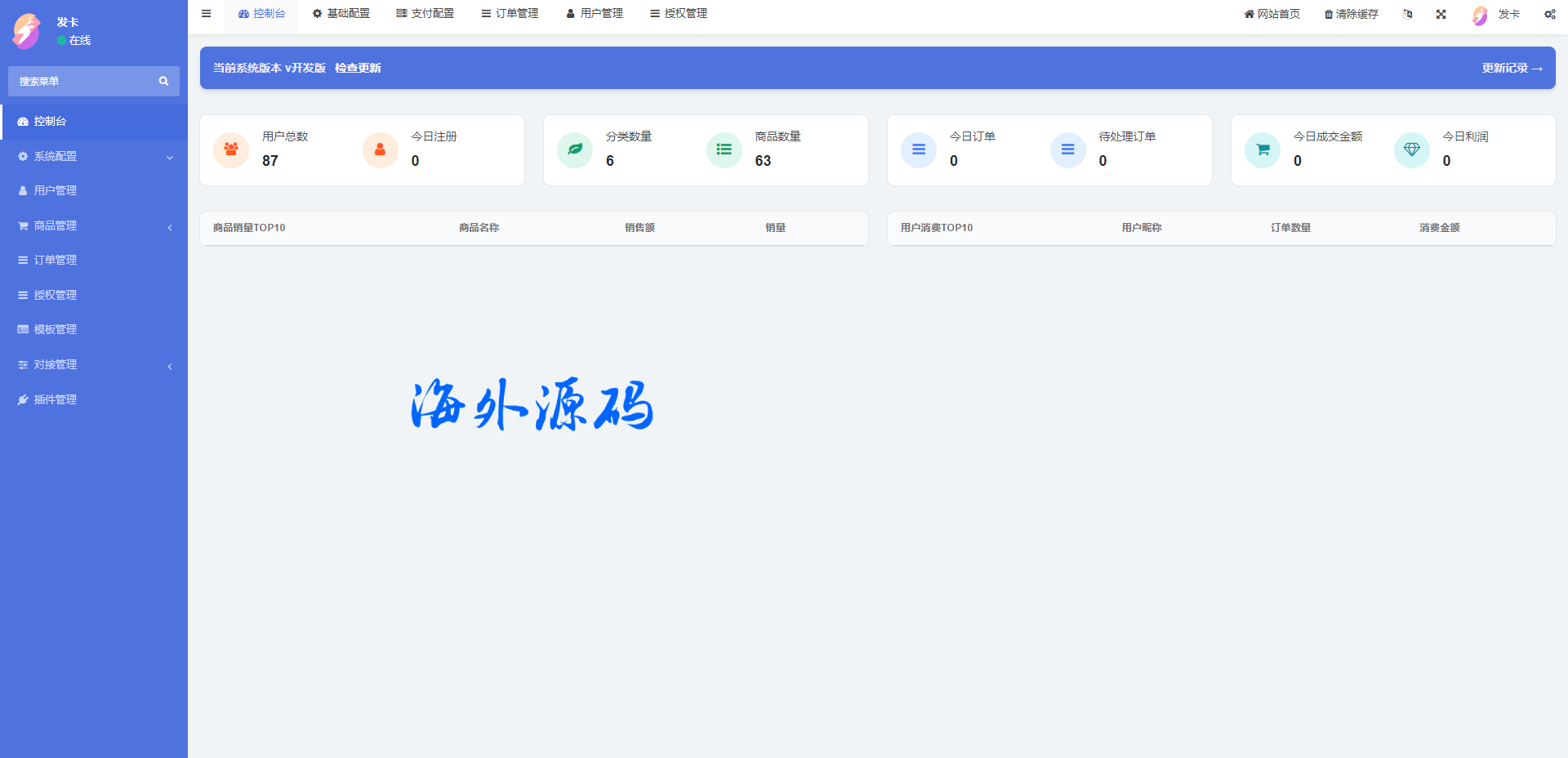Image resolution: width=1568 pixels, height=758 pixels.
Task: Click the 今日成交金额 shopping cart icon
Action: click(1263, 149)
